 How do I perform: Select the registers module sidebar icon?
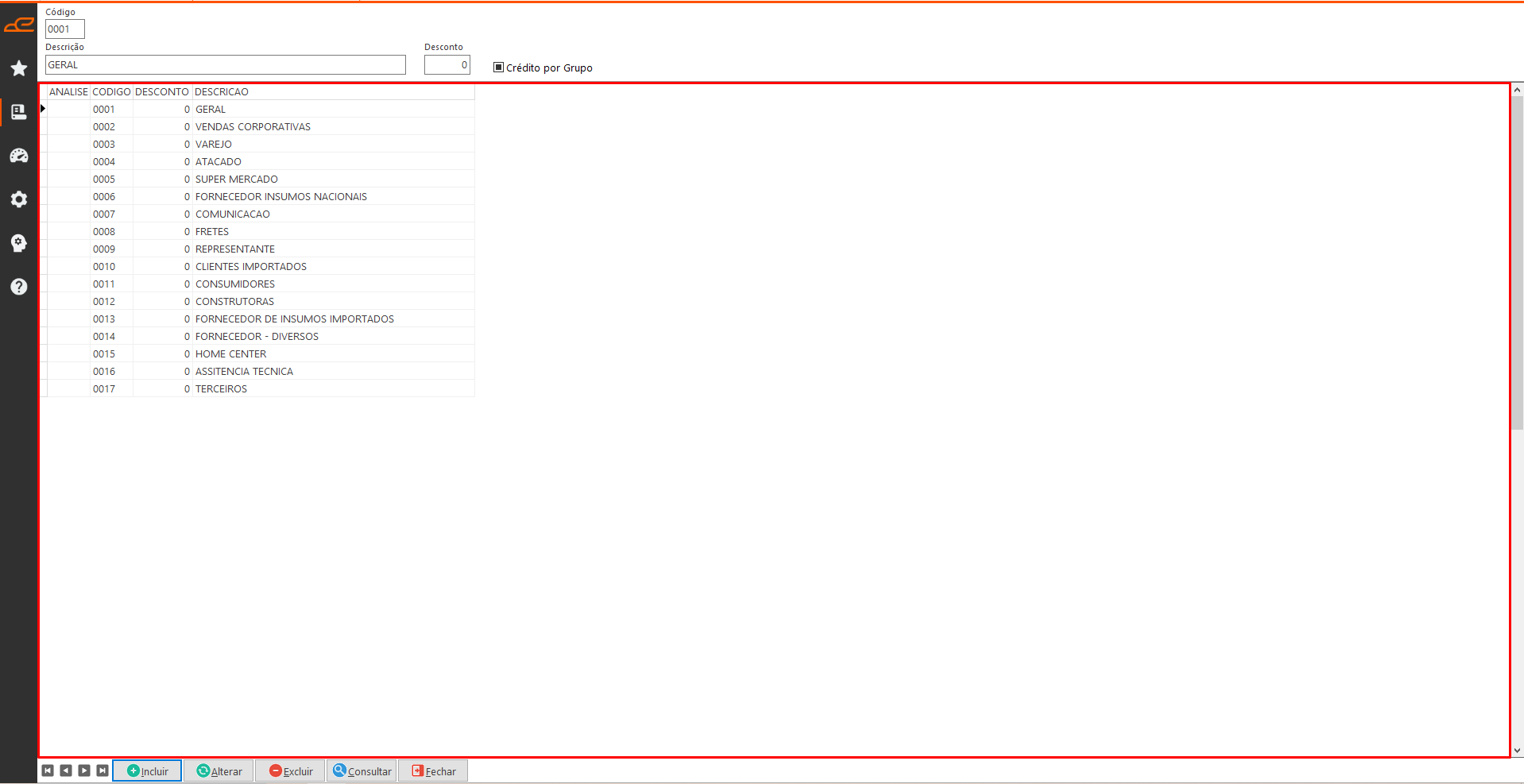[19, 112]
